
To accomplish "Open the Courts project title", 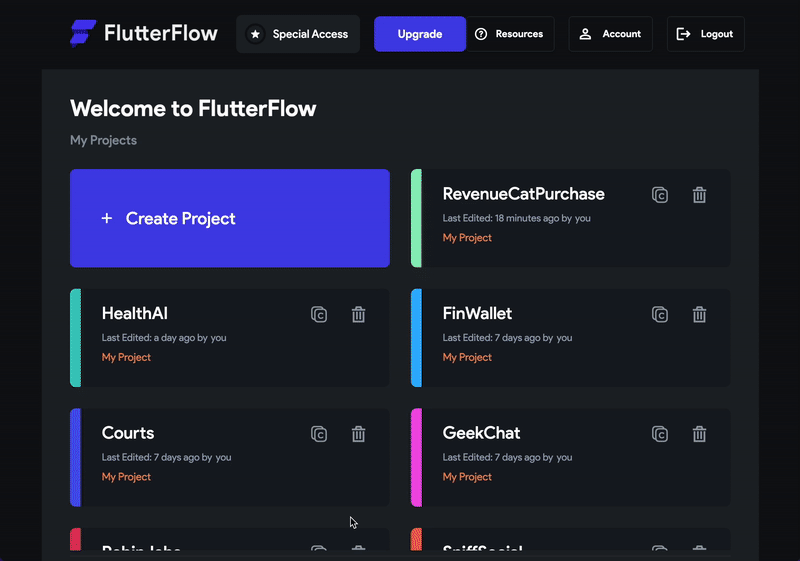I will tap(128, 433).
